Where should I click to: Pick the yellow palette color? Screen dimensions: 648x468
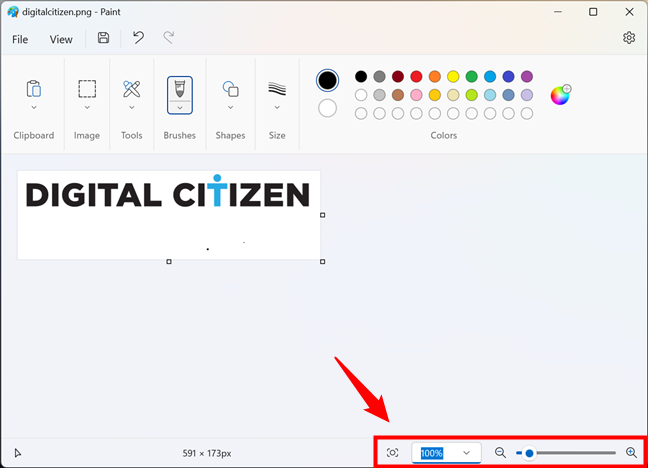click(453, 76)
